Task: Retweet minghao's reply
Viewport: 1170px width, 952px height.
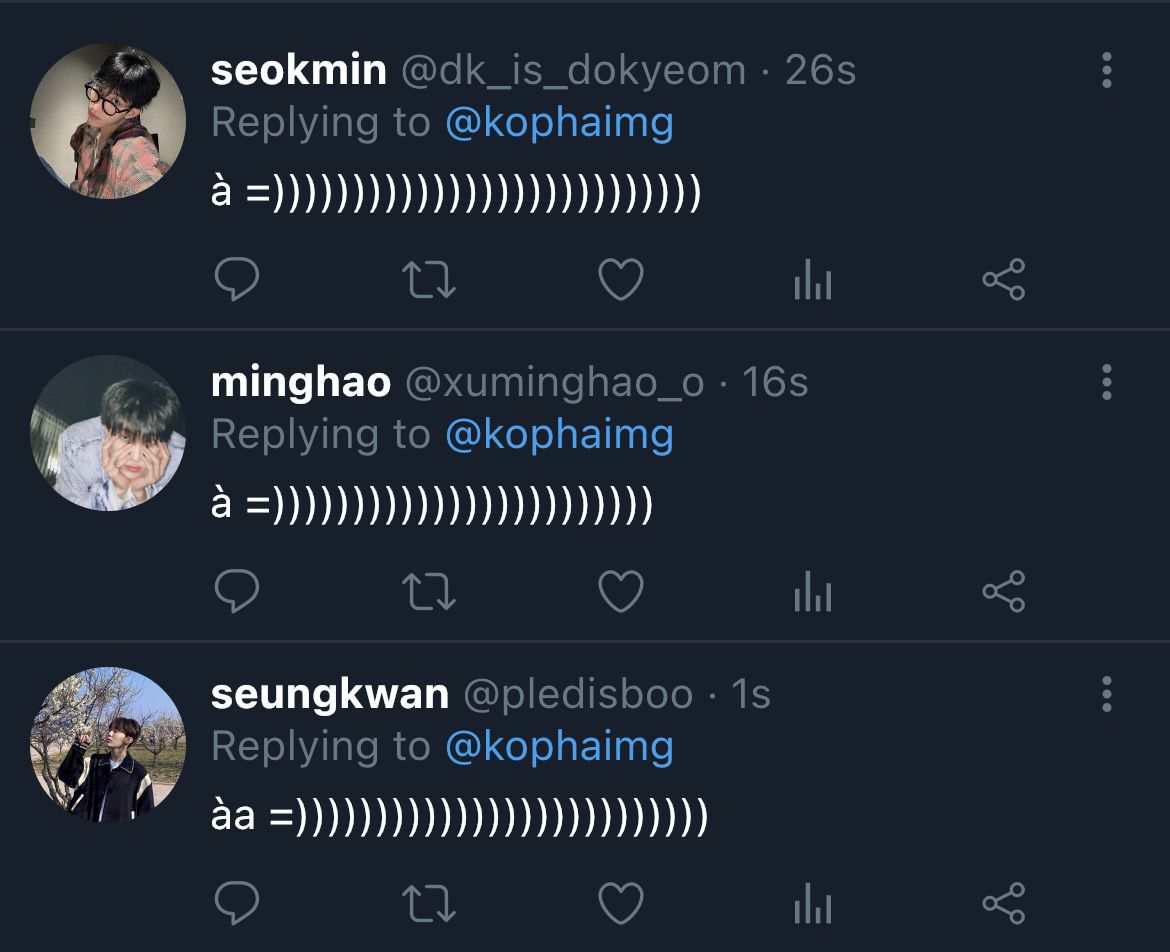Action: coord(428,591)
